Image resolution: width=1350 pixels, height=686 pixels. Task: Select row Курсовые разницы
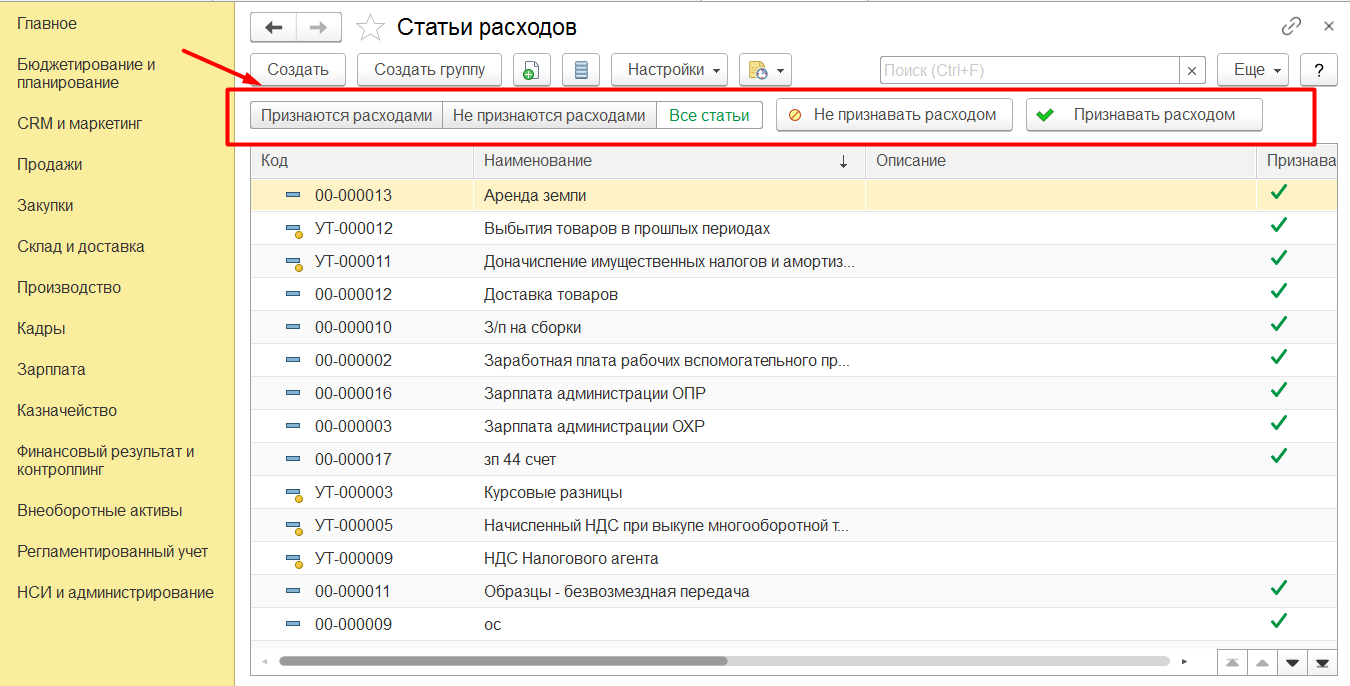click(x=793, y=493)
